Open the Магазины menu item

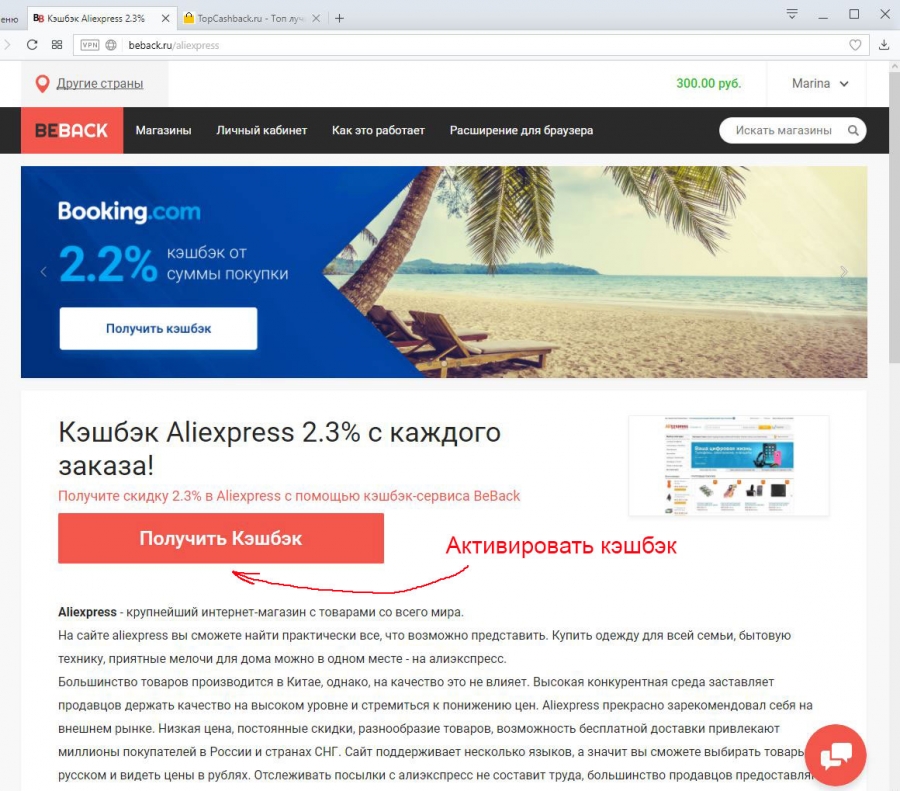pyautogui.click(x=163, y=130)
